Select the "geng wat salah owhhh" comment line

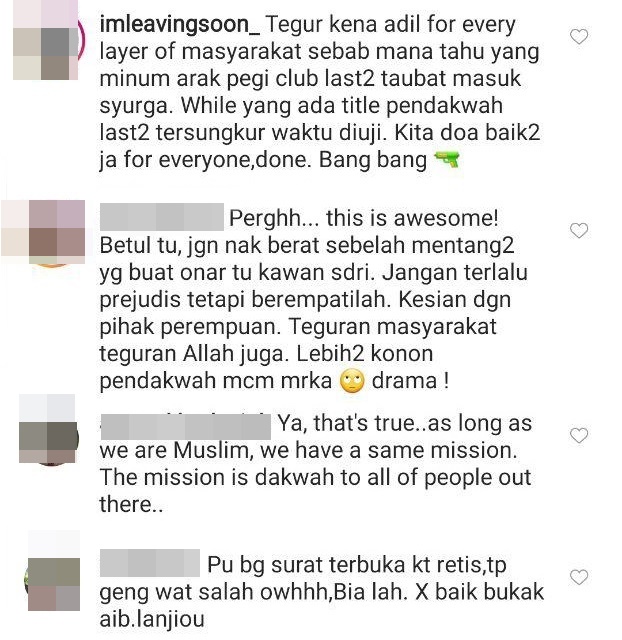point(322,592)
